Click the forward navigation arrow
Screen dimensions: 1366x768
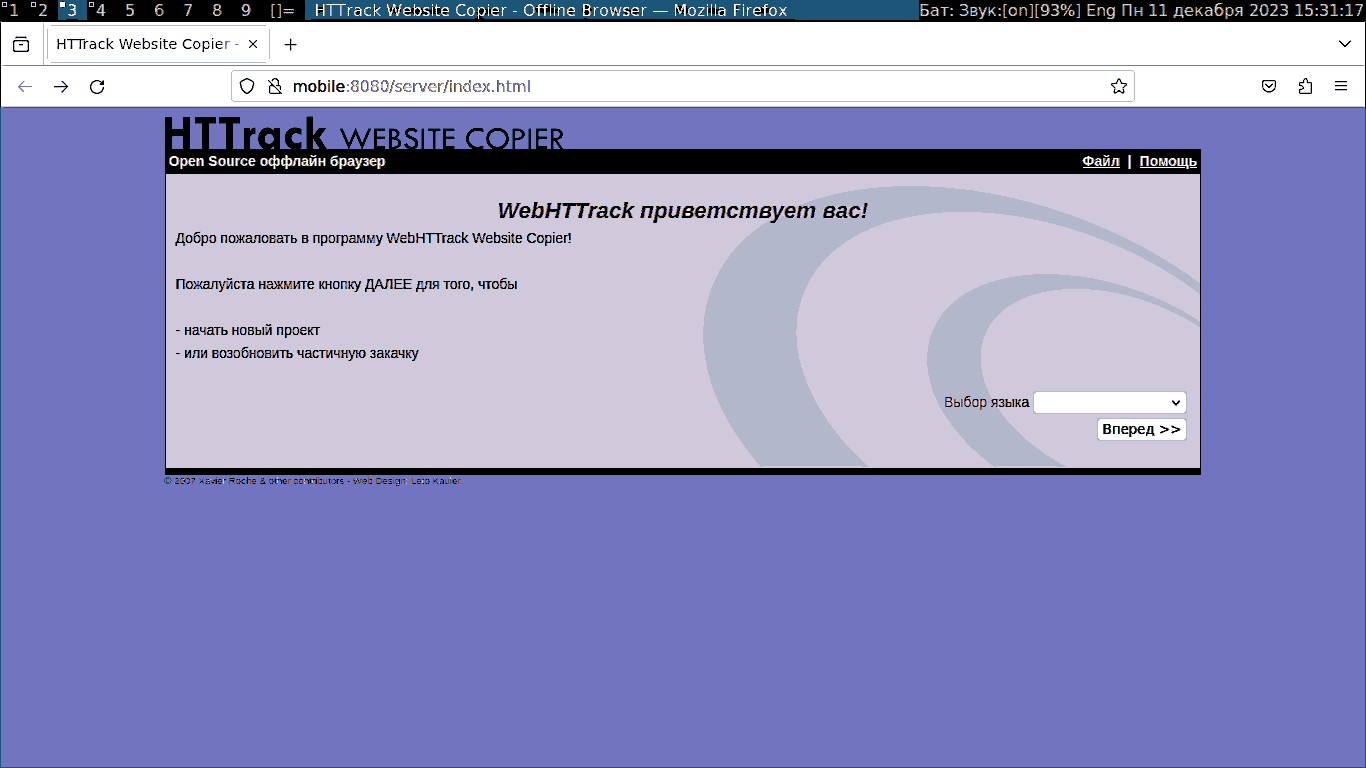point(61,87)
